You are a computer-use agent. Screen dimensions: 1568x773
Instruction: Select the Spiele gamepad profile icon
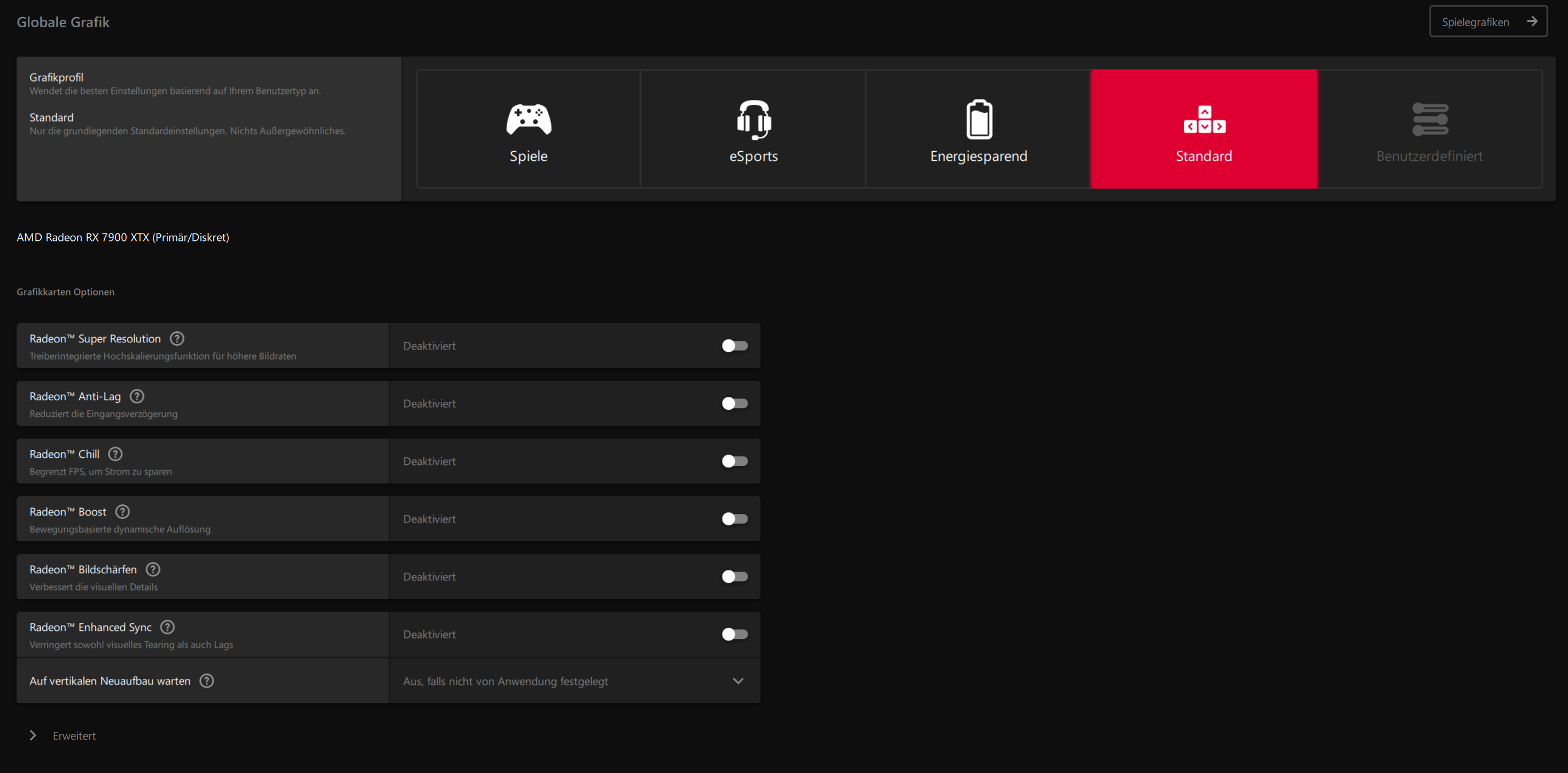[529, 119]
